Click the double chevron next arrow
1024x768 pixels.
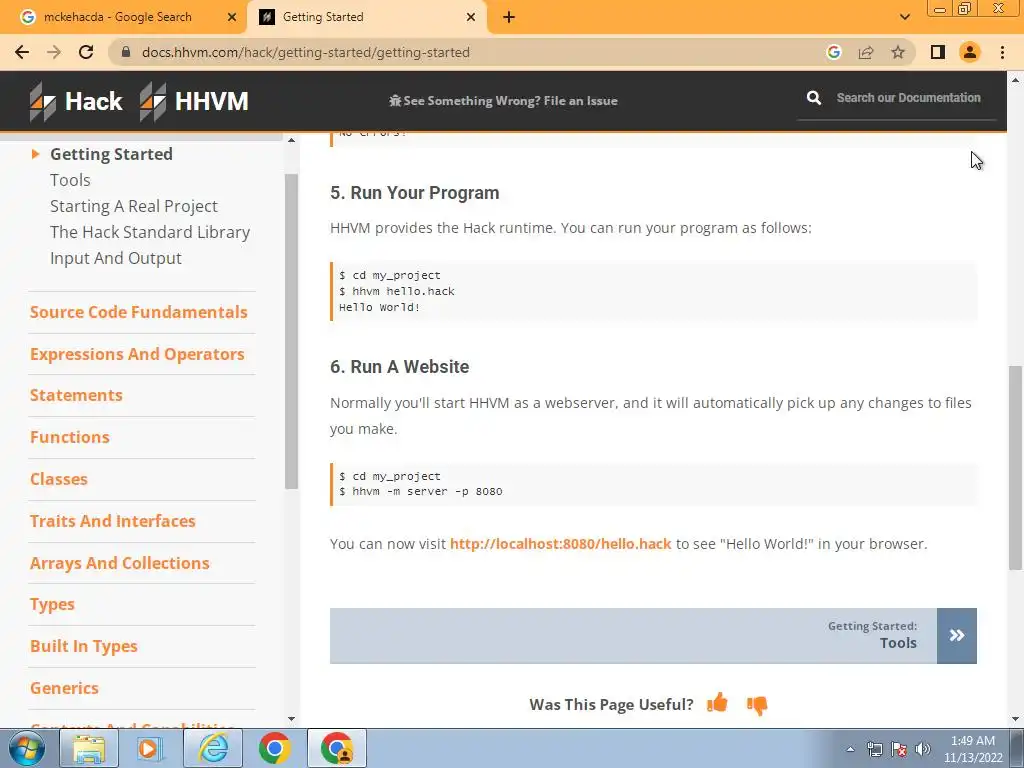957,635
